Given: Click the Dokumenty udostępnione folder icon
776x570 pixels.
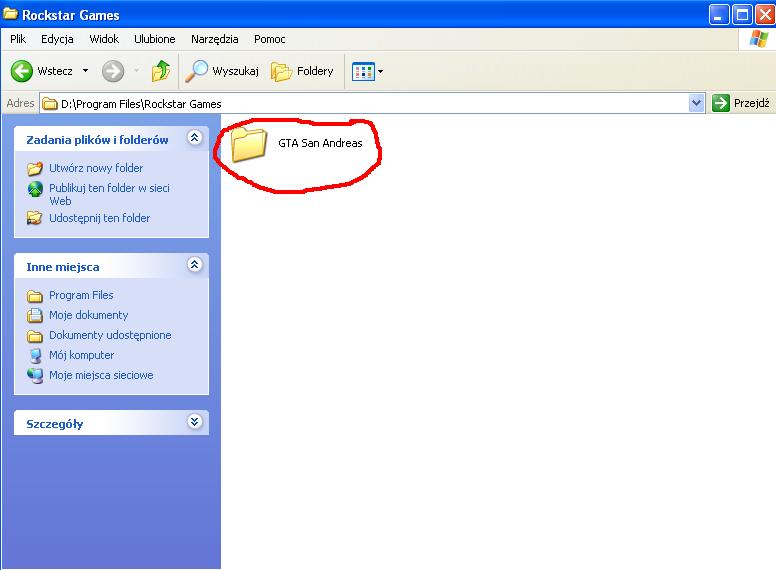Looking at the screenshot, I should (x=35, y=336).
